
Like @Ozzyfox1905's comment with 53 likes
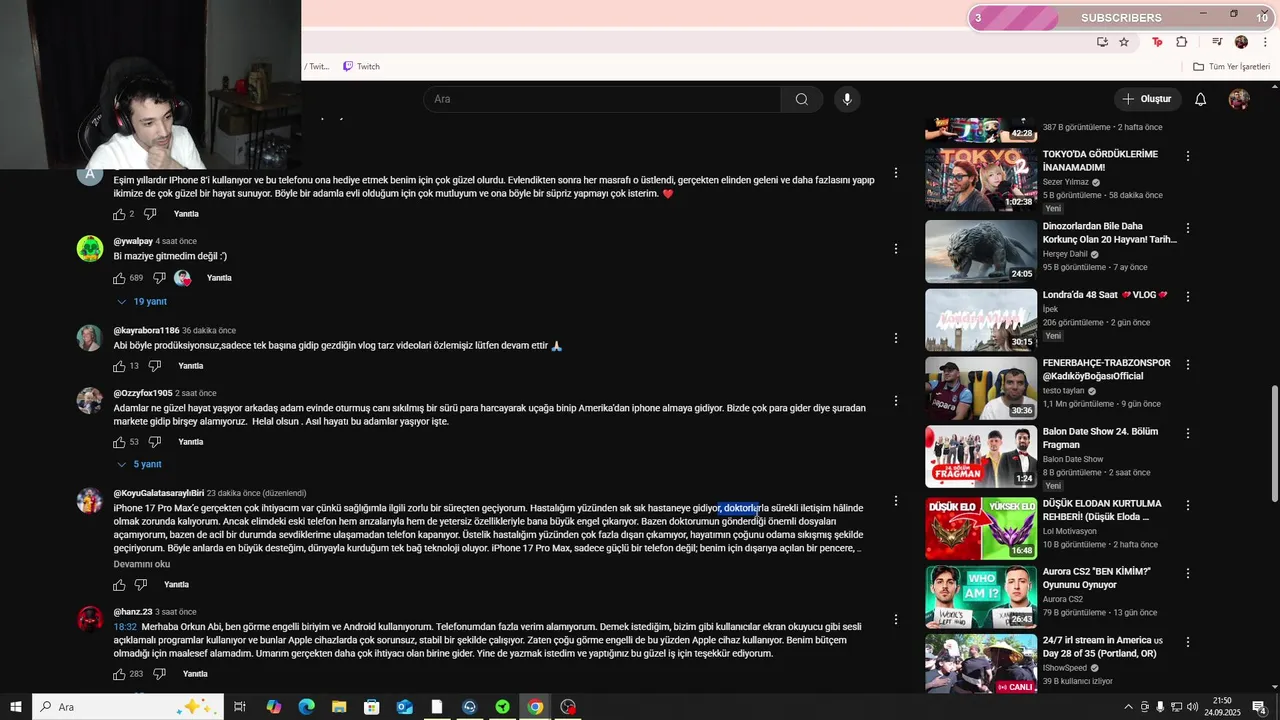click(120, 442)
